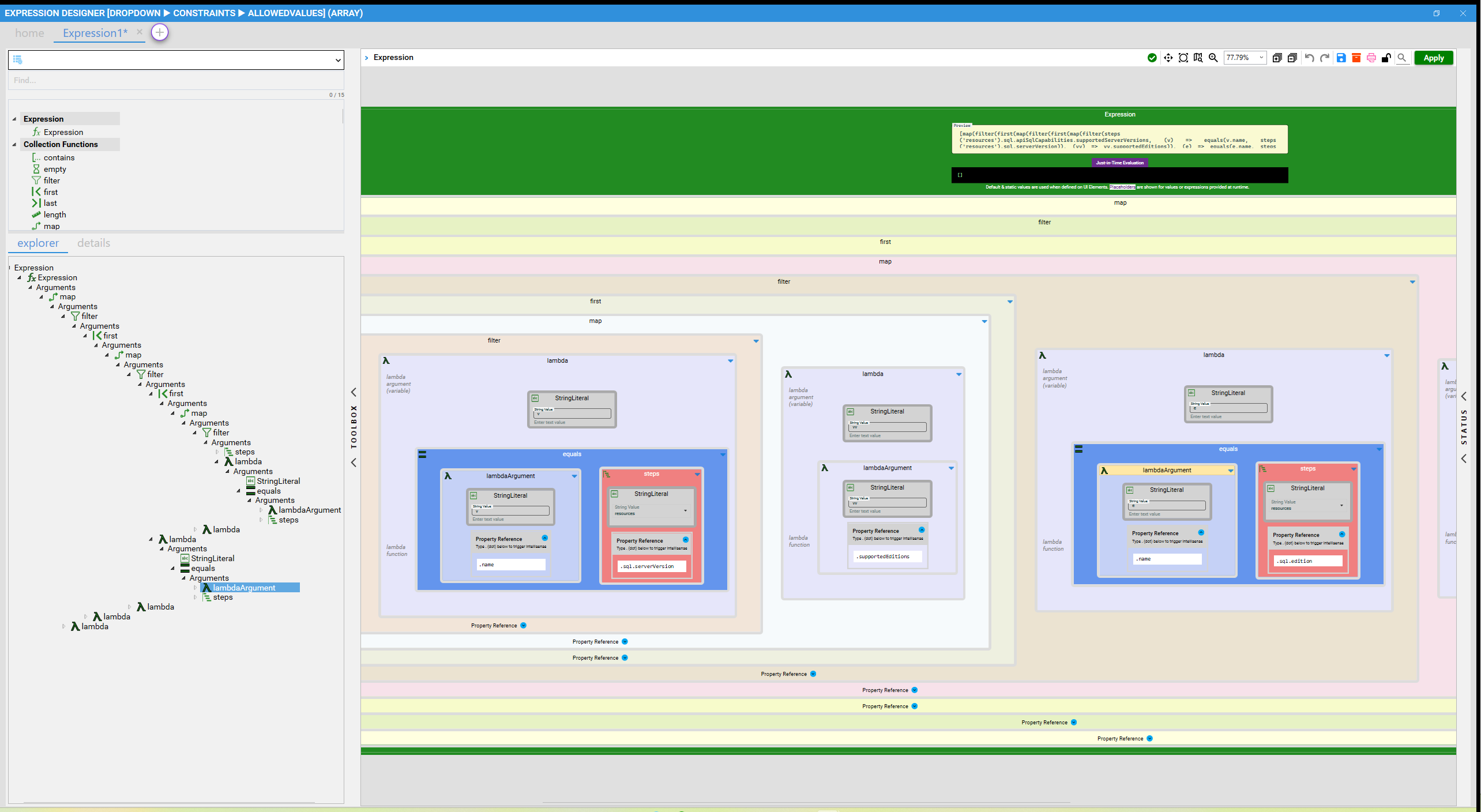Switch to the details tab
The image size is (1481, 812).
[x=93, y=243]
